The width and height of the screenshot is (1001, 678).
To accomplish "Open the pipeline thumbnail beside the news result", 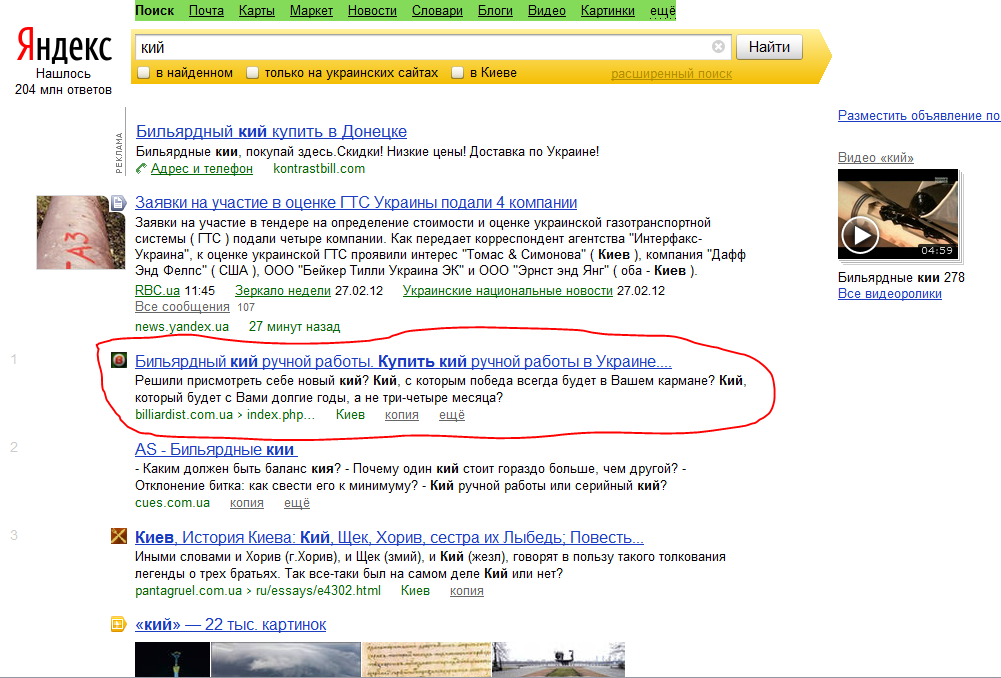I will (x=80, y=232).
